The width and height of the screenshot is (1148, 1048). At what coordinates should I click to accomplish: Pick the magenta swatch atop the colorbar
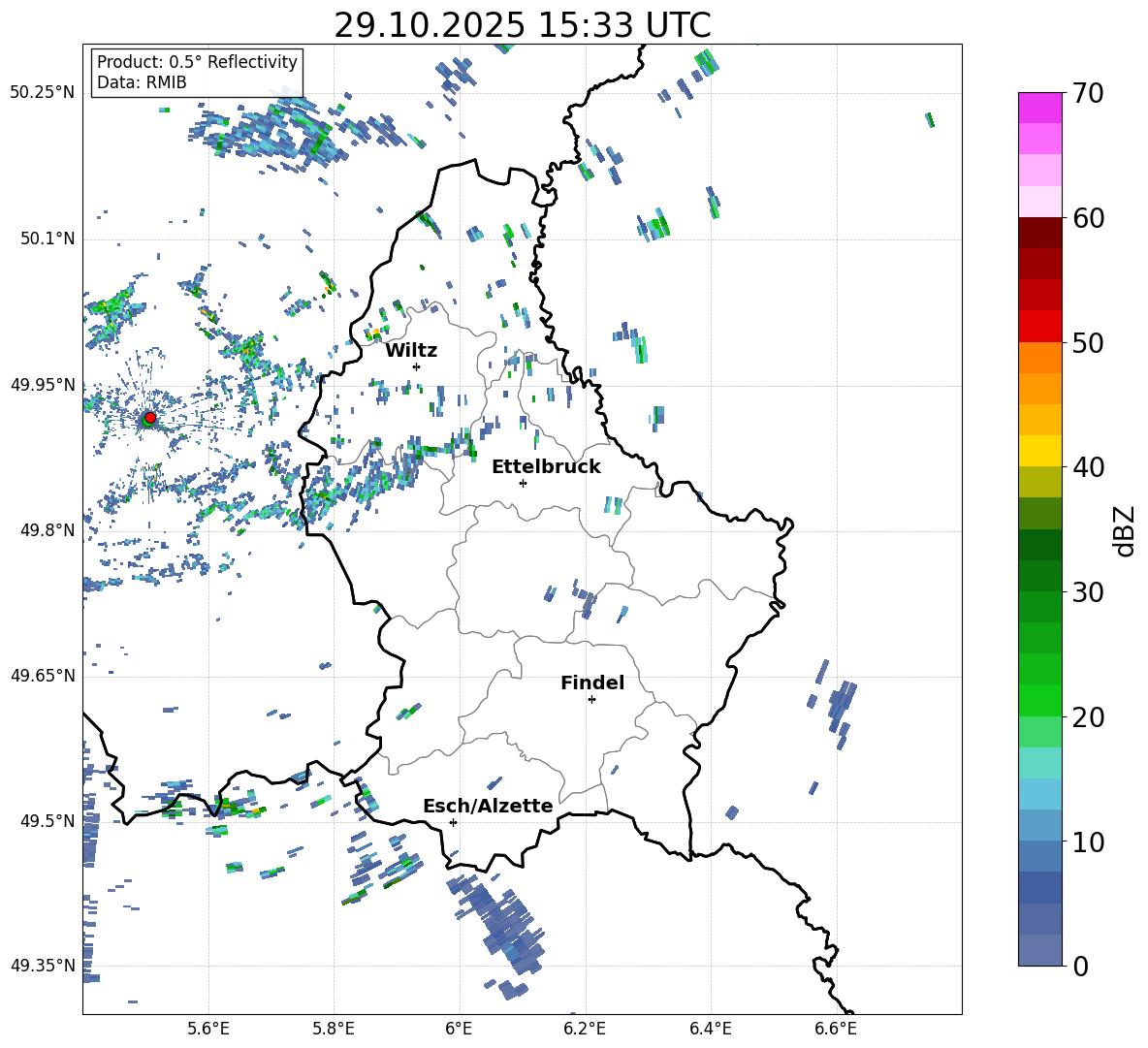coord(1039,108)
